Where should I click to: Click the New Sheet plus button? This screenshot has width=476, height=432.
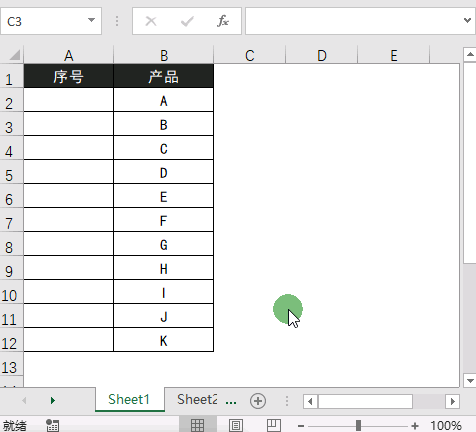pyautogui.click(x=258, y=401)
